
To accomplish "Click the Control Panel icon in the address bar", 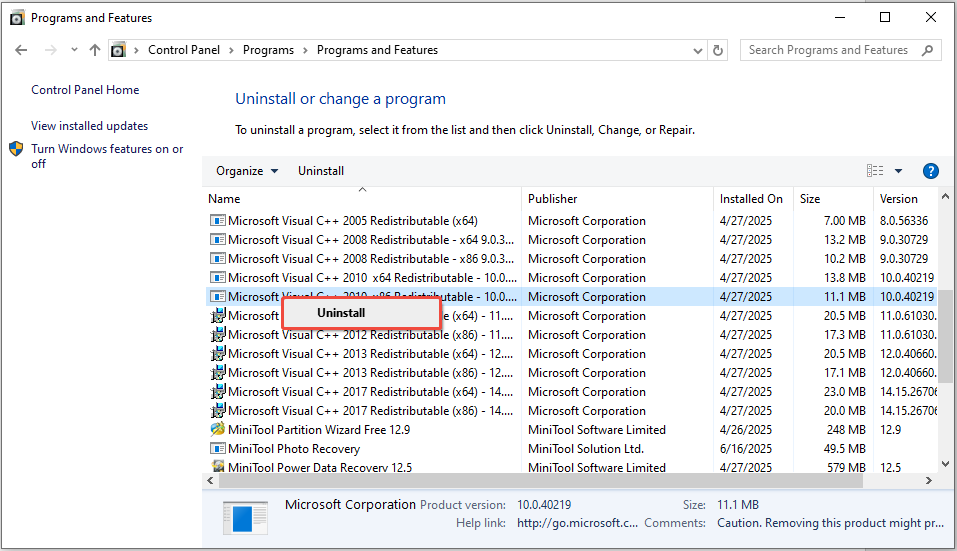I will point(118,50).
